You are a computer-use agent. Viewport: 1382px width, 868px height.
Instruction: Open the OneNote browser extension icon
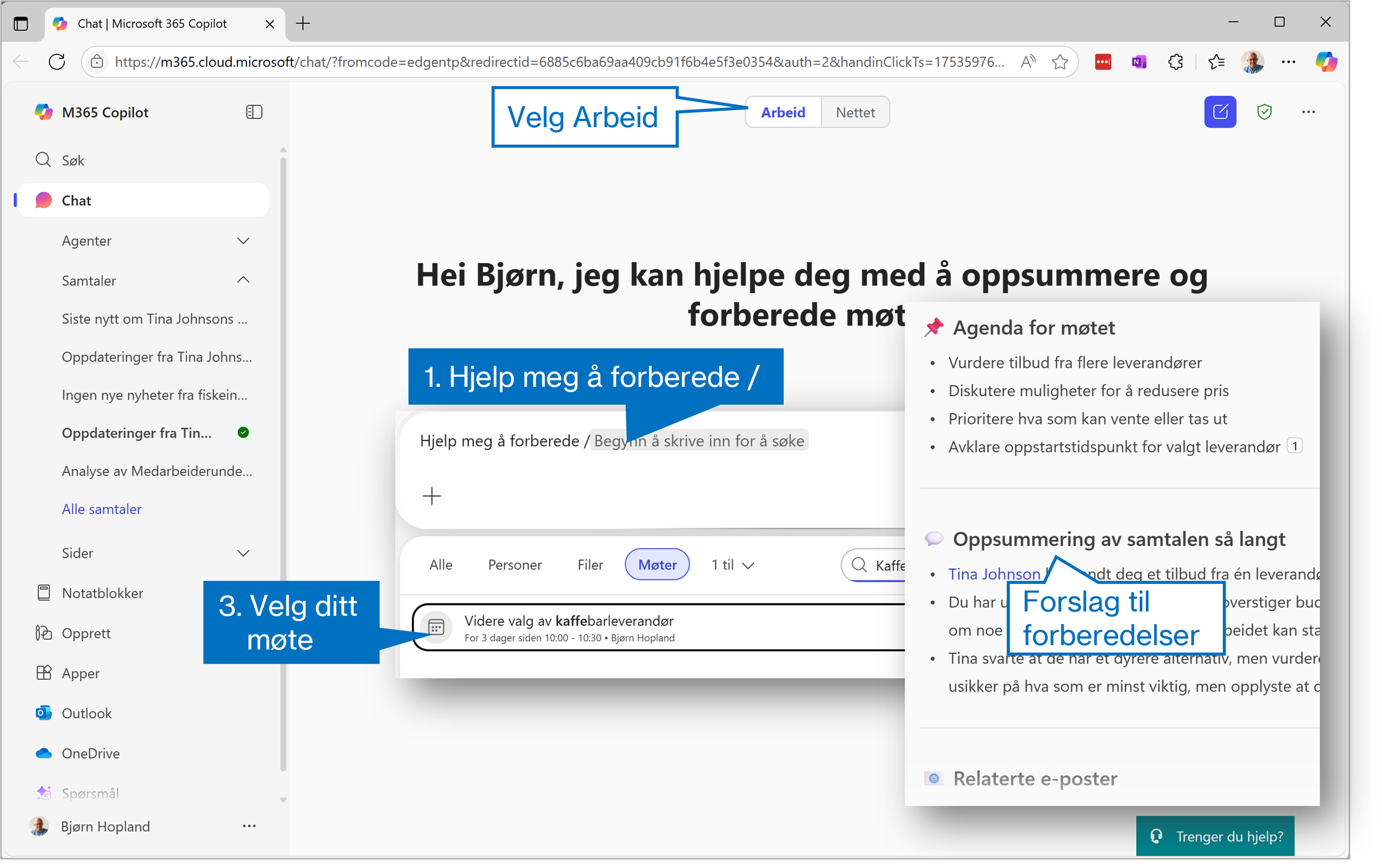(x=1139, y=61)
